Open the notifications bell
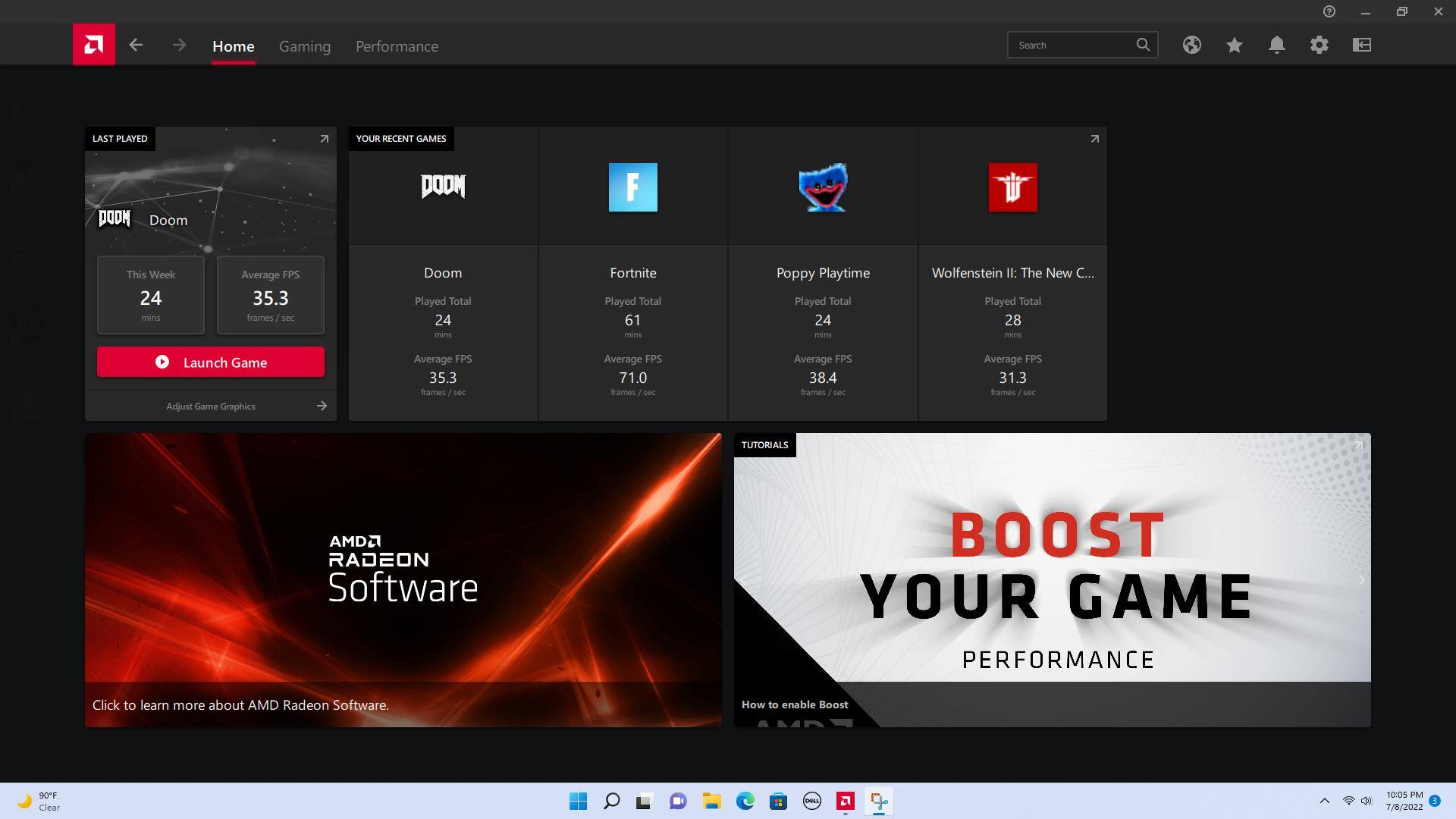This screenshot has height=819, width=1456. 1276,45
